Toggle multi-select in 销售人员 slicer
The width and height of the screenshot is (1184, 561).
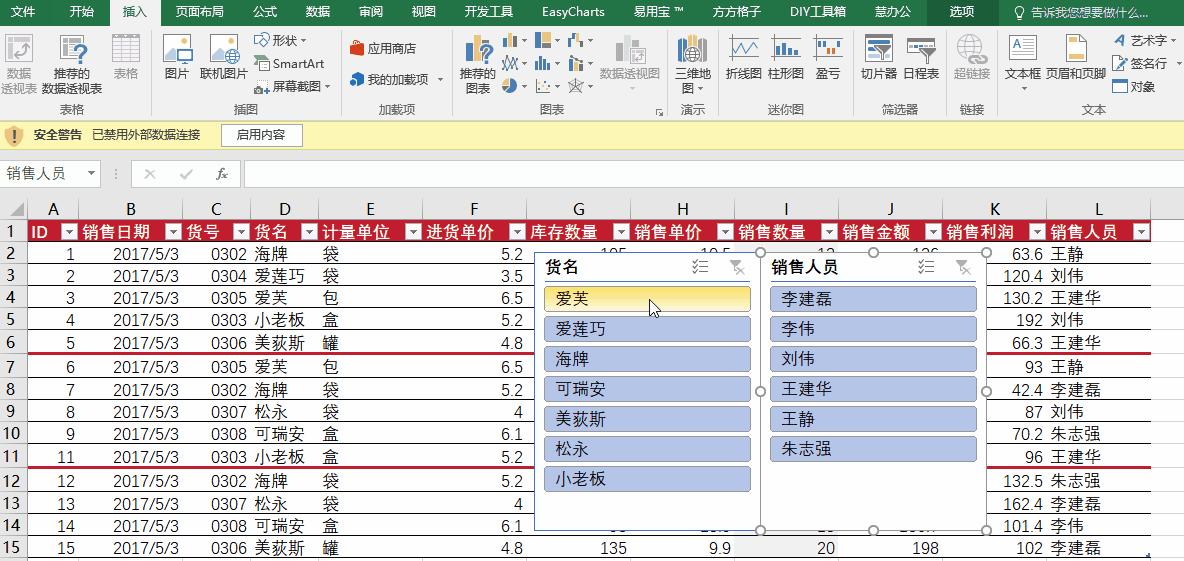(x=926, y=267)
